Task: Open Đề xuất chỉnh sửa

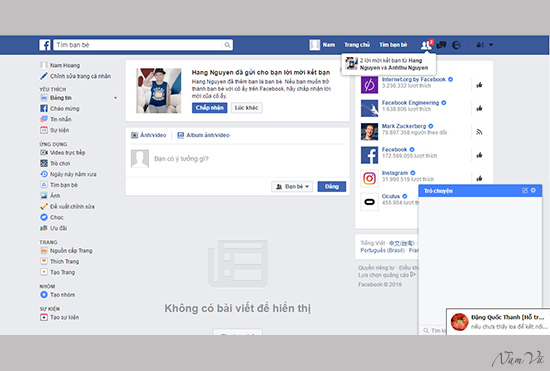Action: tap(67, 207)
